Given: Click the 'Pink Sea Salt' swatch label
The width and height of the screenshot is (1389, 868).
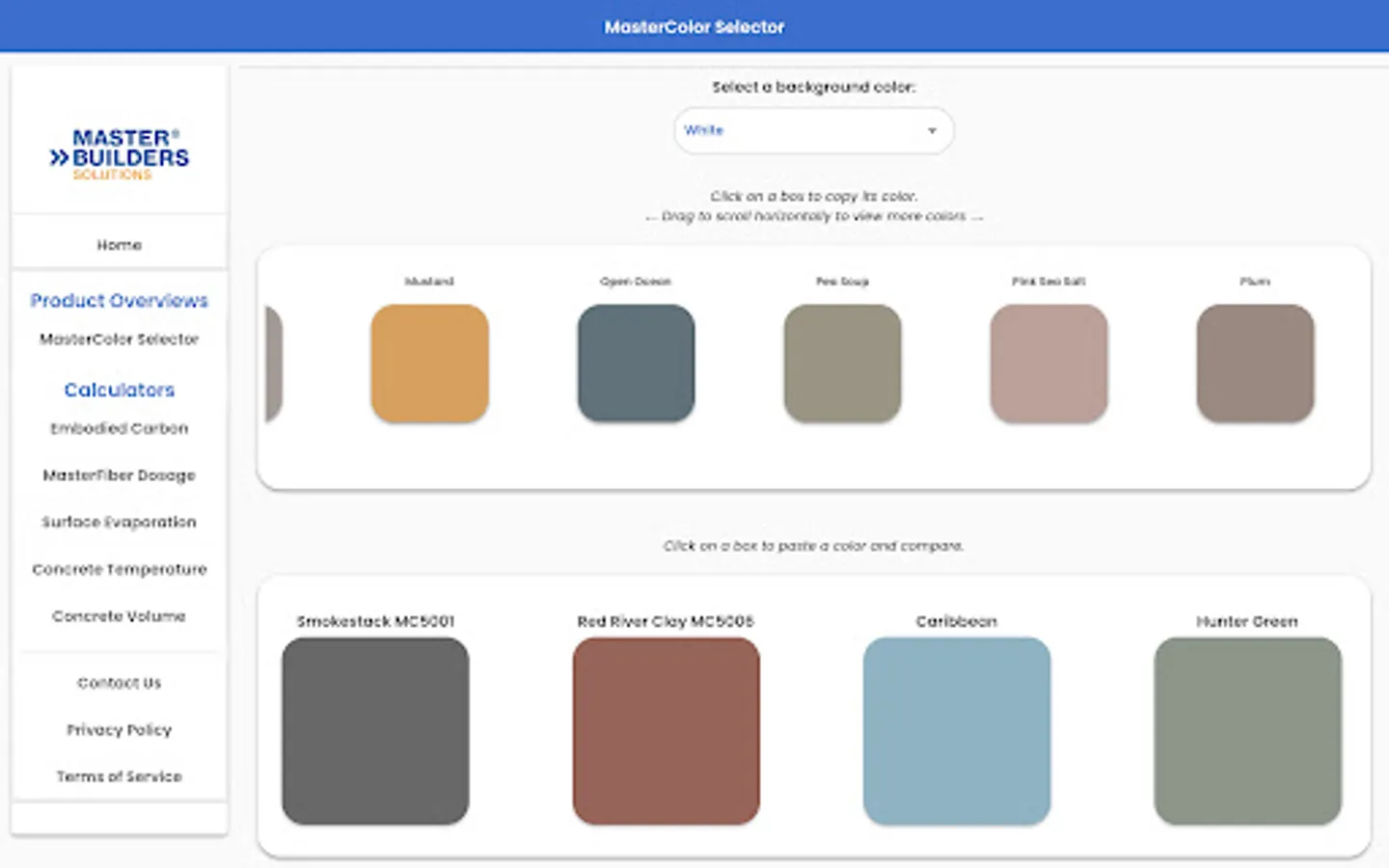Looking at the screenshot, I should pyautogui.click(x=1049, y=282).
